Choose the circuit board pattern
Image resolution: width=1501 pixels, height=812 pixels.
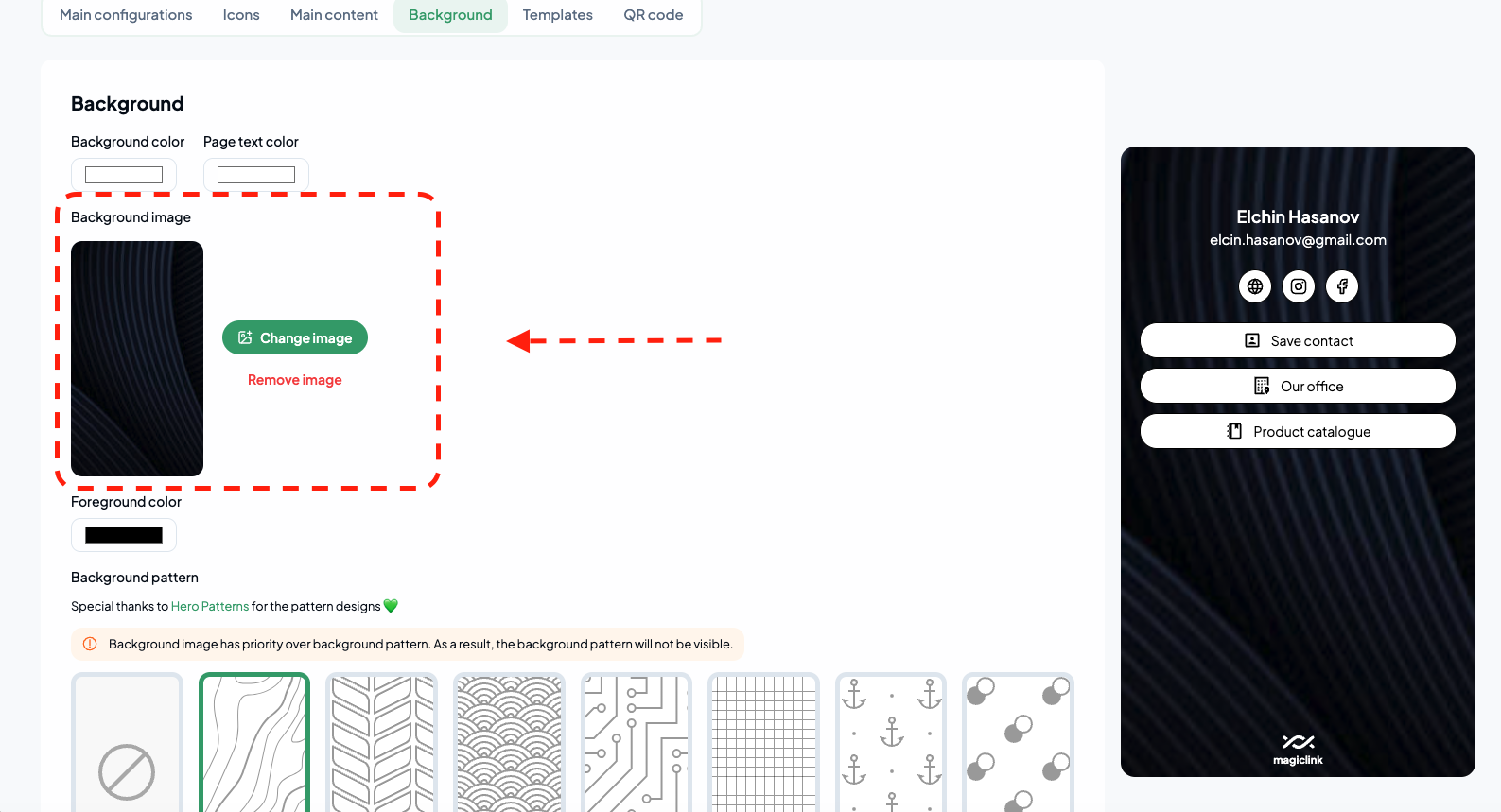637,743
